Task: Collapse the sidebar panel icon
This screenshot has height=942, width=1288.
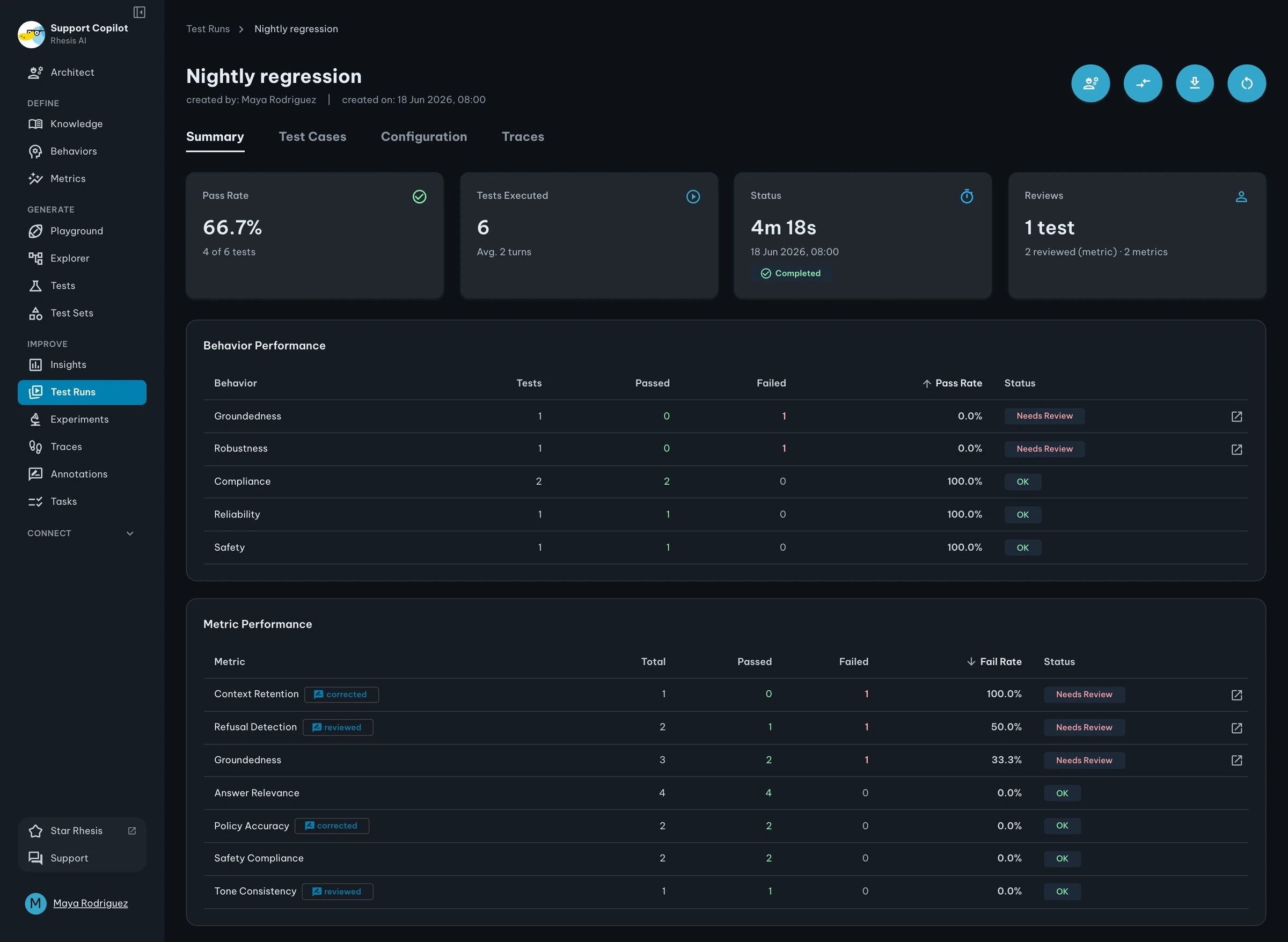Action: click(139, 12)
